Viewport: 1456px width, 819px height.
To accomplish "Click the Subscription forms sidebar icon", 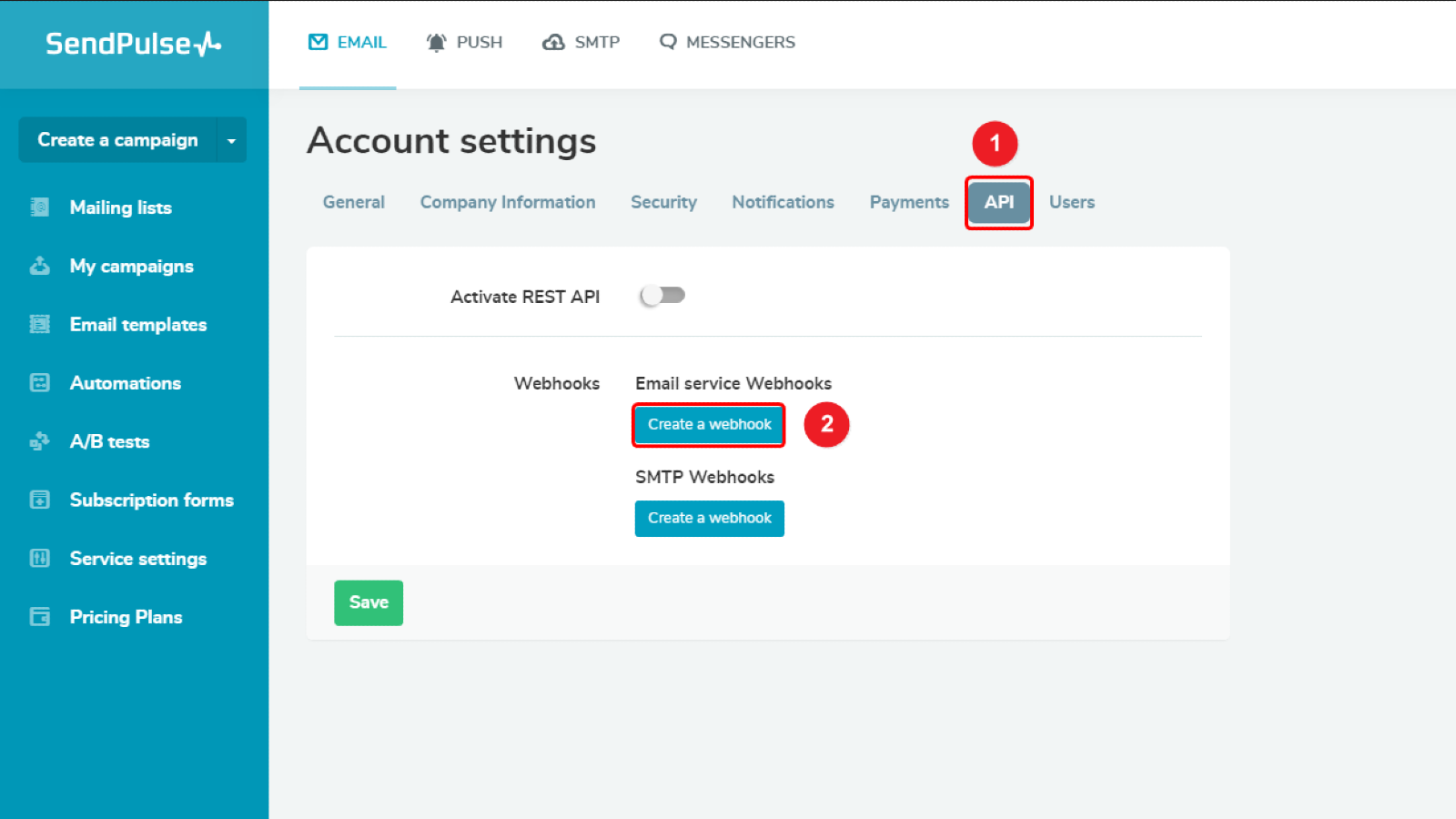I will [x=40, y=500].
